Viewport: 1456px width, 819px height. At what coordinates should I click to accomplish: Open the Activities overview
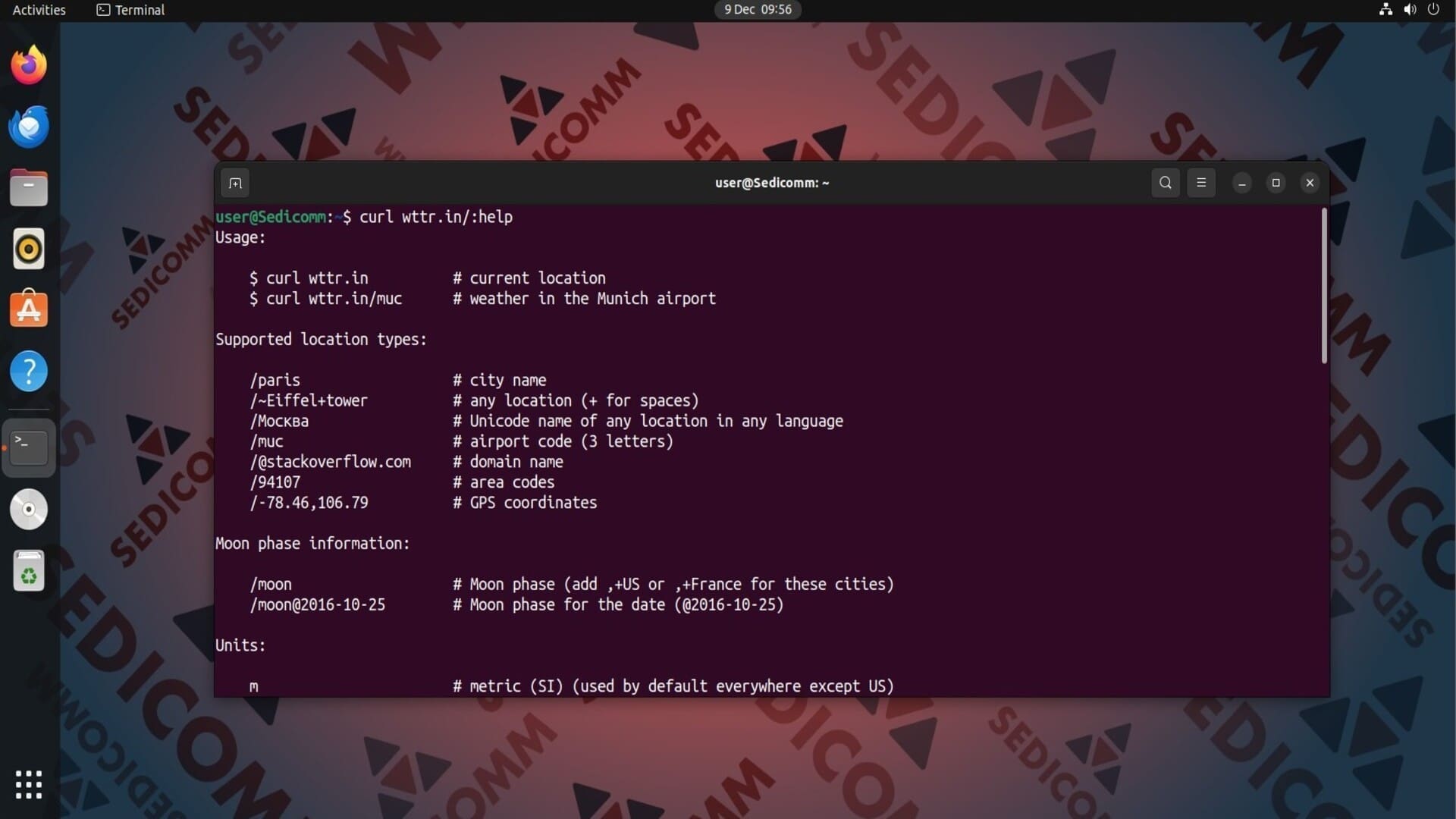click(39, 10)
